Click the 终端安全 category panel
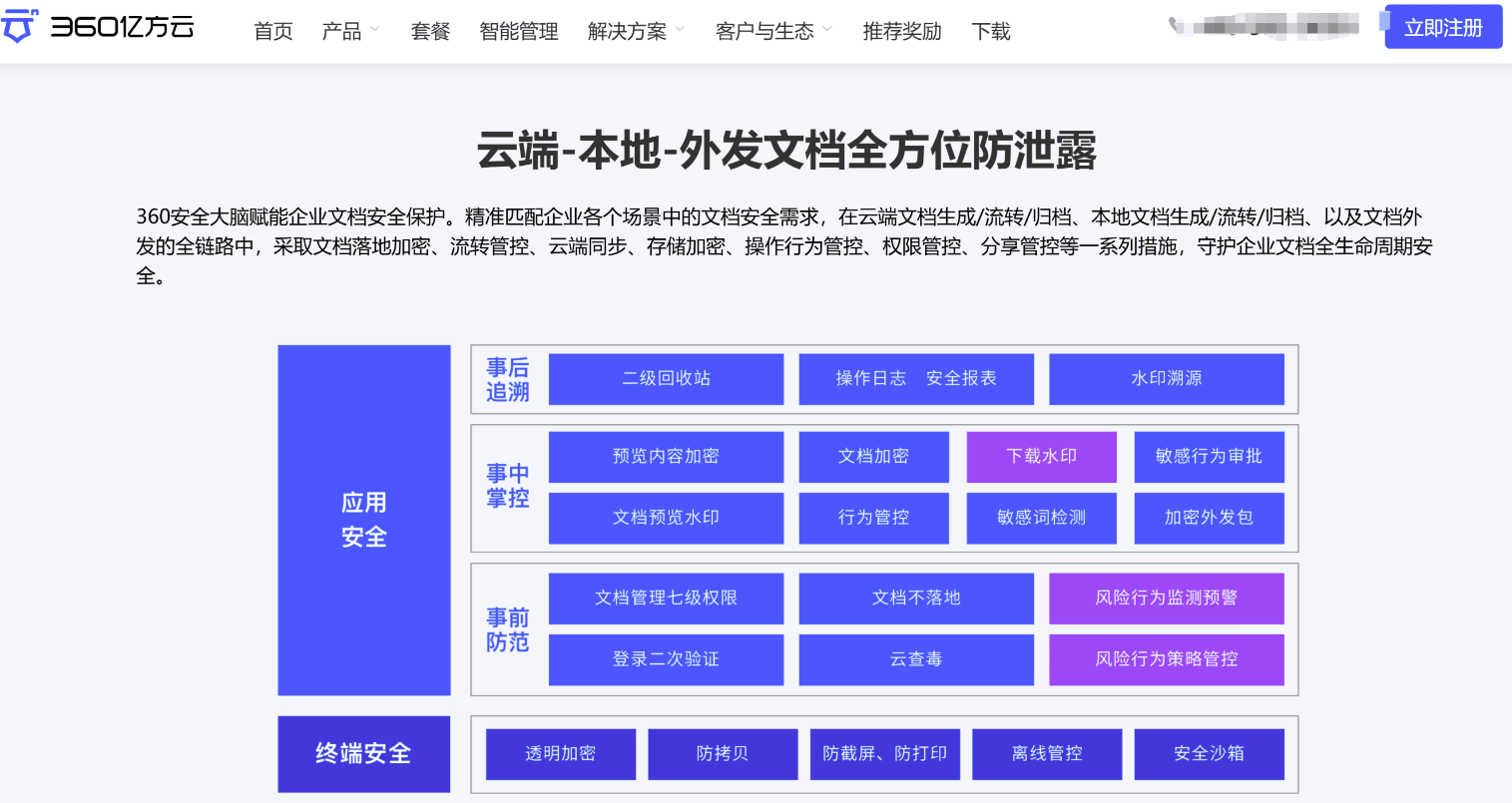 click(364, 754)
